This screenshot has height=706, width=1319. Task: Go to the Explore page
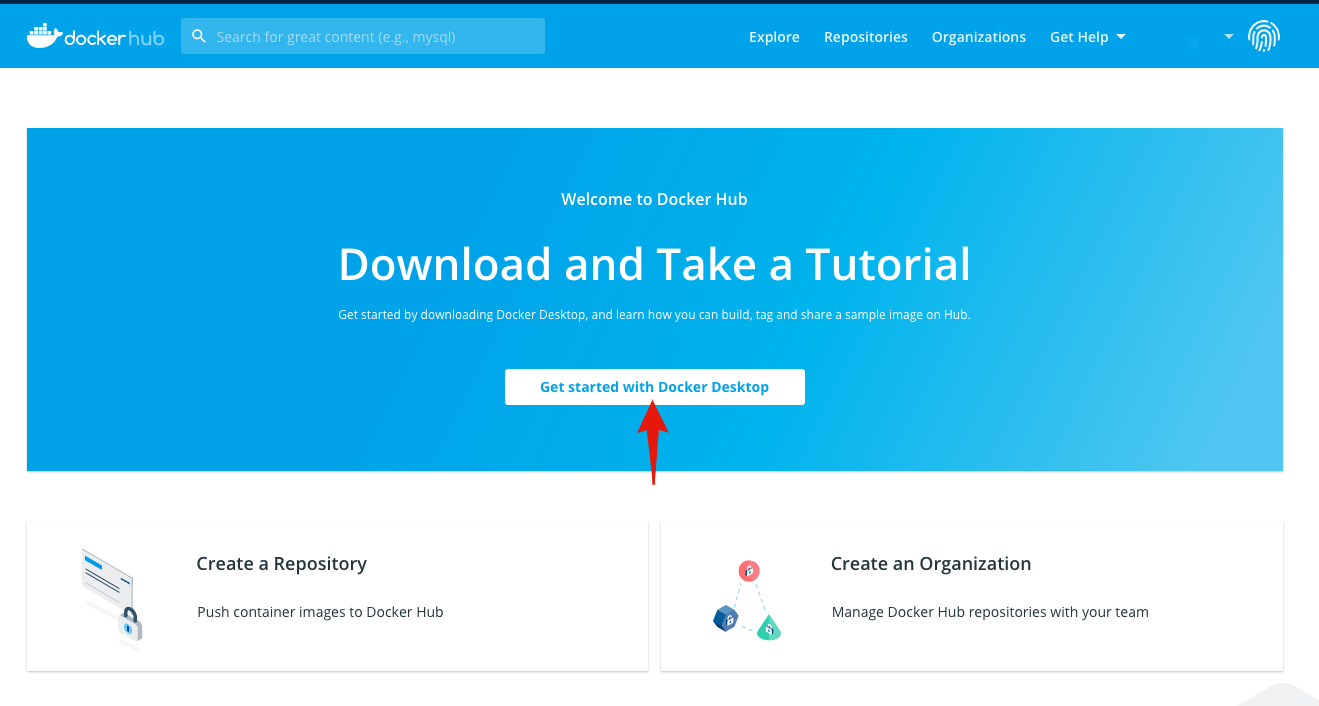pyautogui.click(x=774, y=37)
